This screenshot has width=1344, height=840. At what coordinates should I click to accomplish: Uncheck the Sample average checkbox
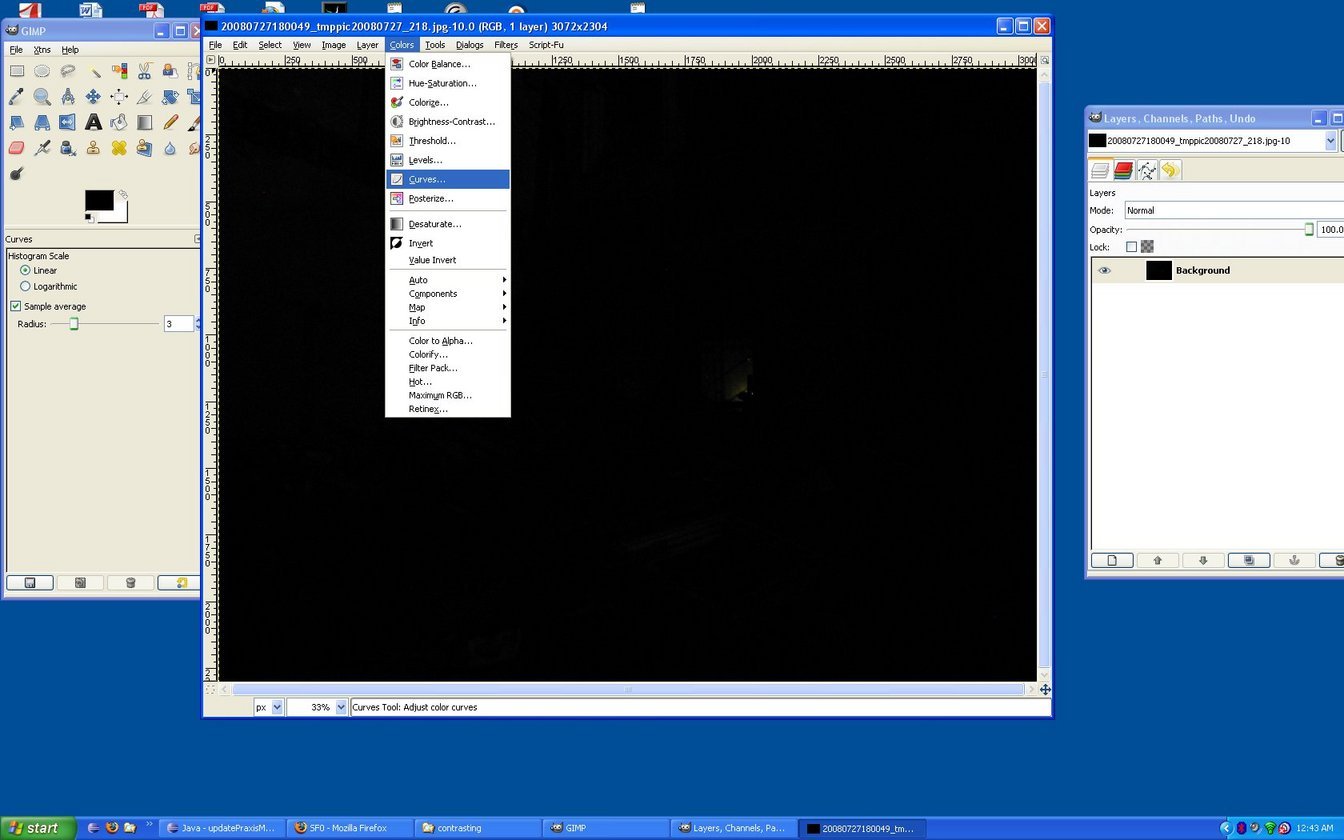tap(16, 306)
